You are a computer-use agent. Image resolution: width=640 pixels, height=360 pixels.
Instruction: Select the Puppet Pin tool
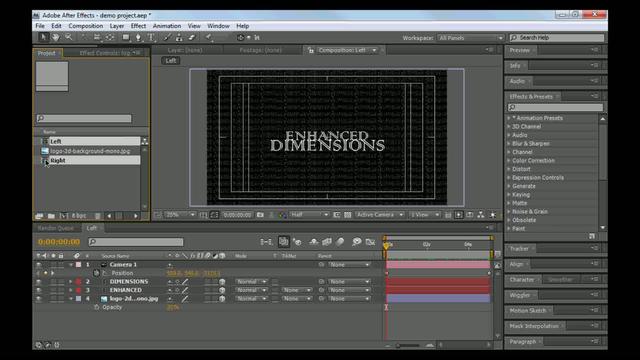[209, 38]
